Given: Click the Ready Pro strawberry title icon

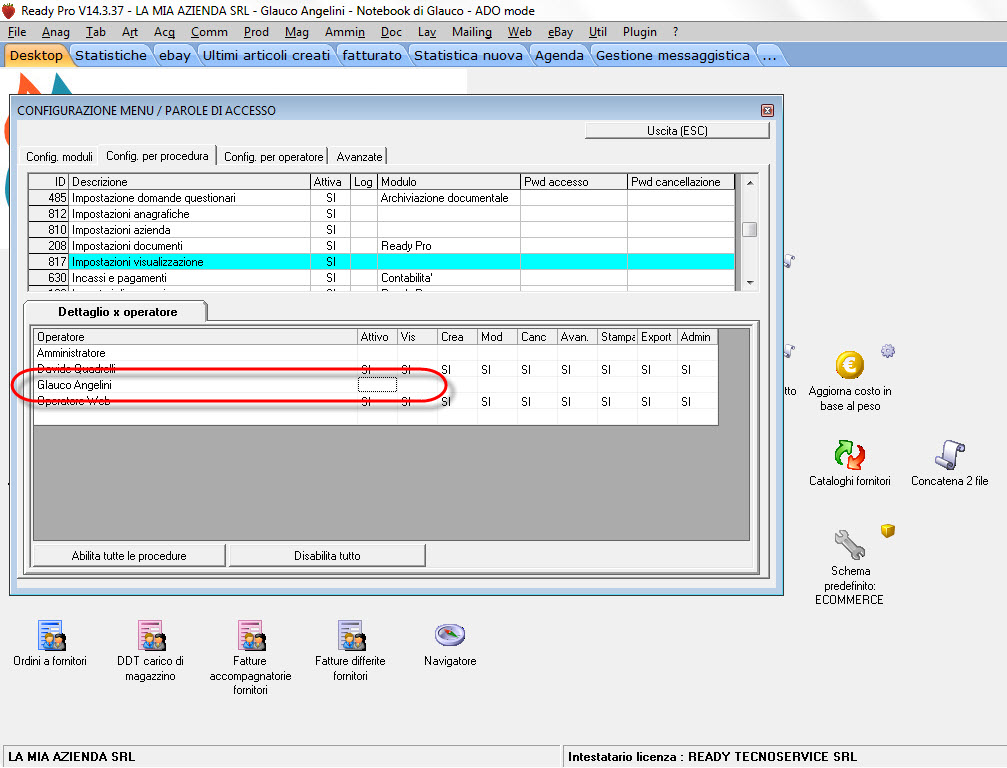Looking at the screenshot, I should [8, 10].
